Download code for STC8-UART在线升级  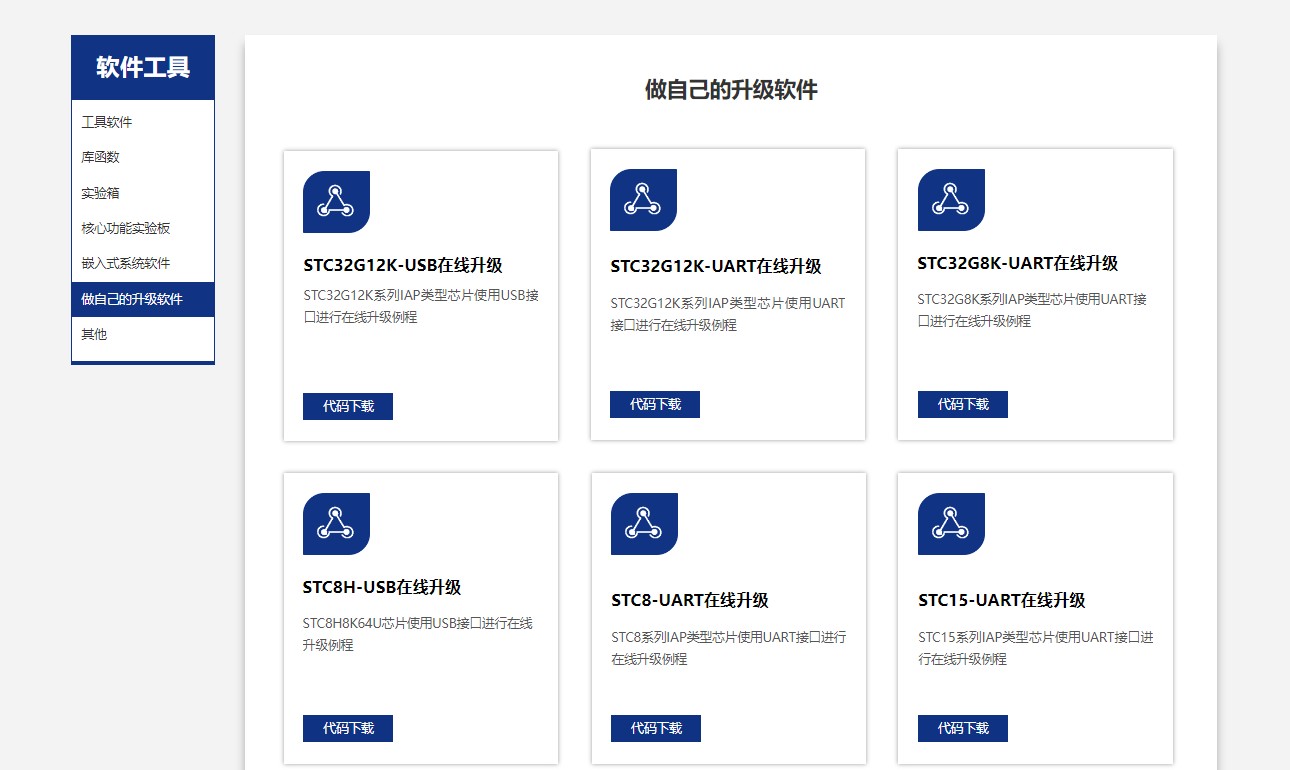(656, 729)
